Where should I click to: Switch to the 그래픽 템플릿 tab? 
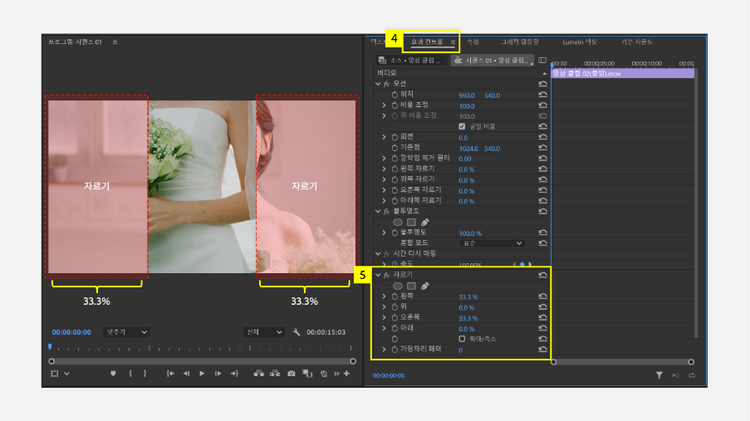(519, 42)
